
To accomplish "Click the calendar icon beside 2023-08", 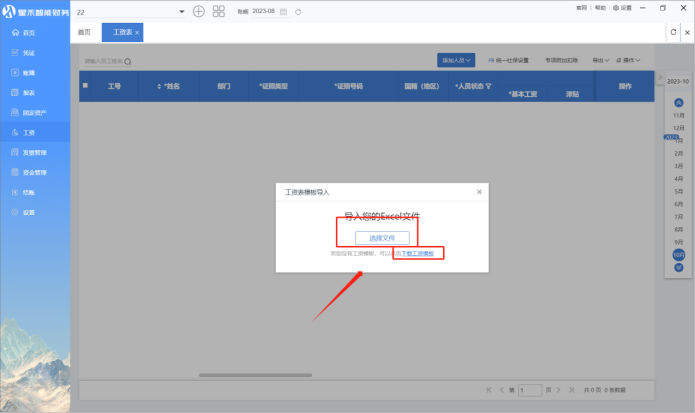I will click(x=284, y=11).
